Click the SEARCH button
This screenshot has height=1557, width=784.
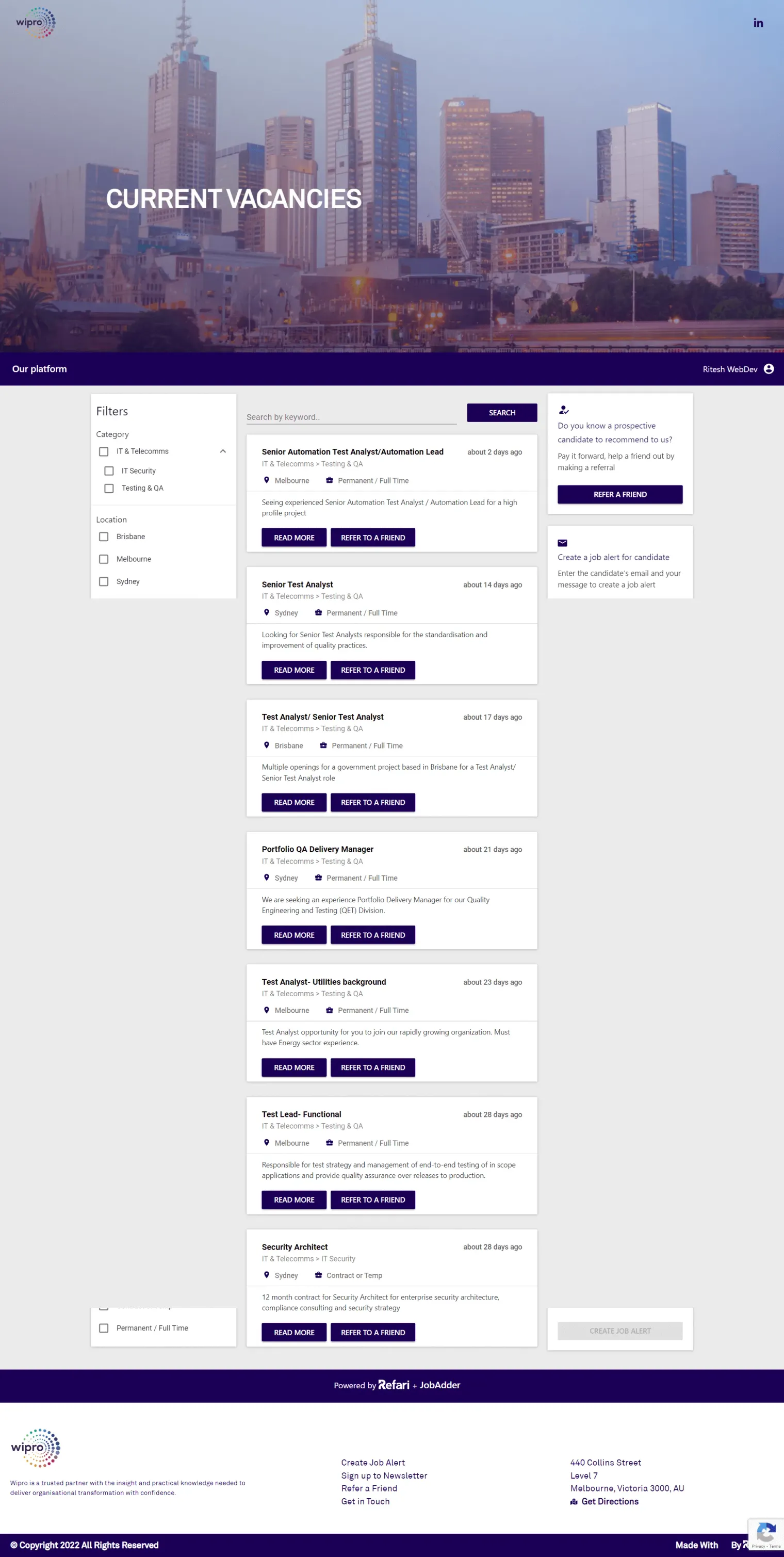tap(502, 413)
